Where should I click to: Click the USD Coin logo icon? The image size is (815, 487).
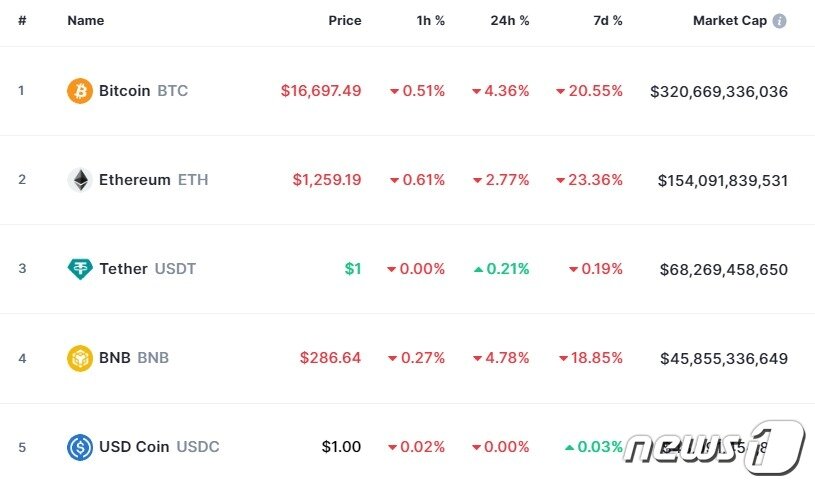[x=80, y=447]
